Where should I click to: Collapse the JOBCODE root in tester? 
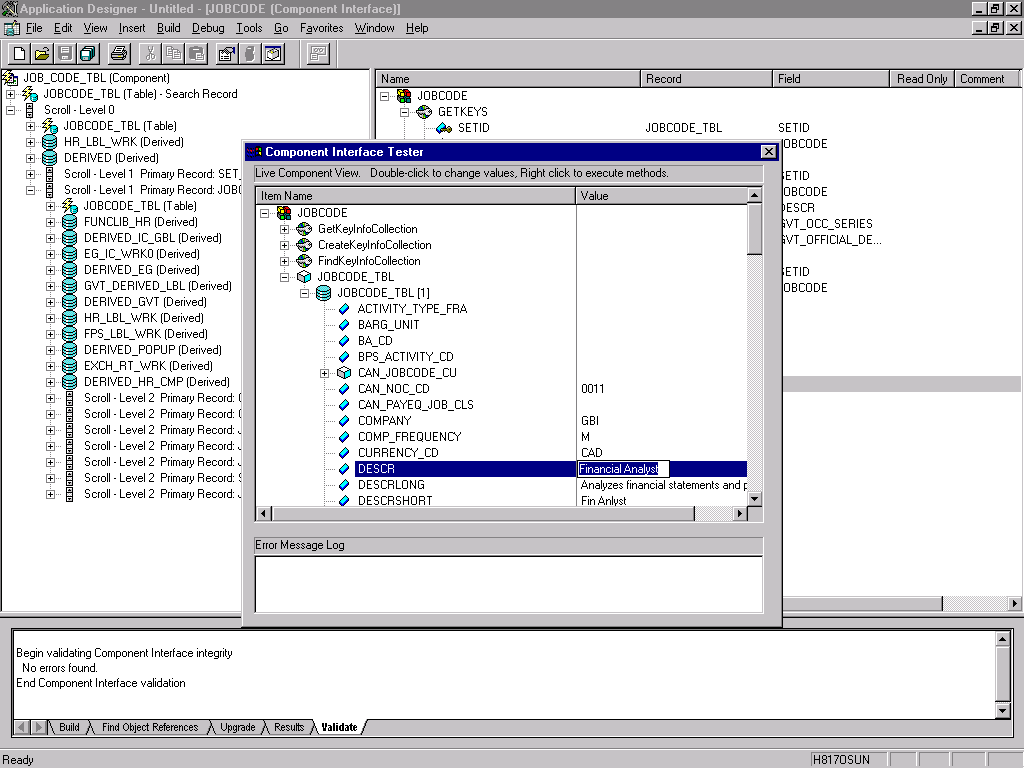264,214
